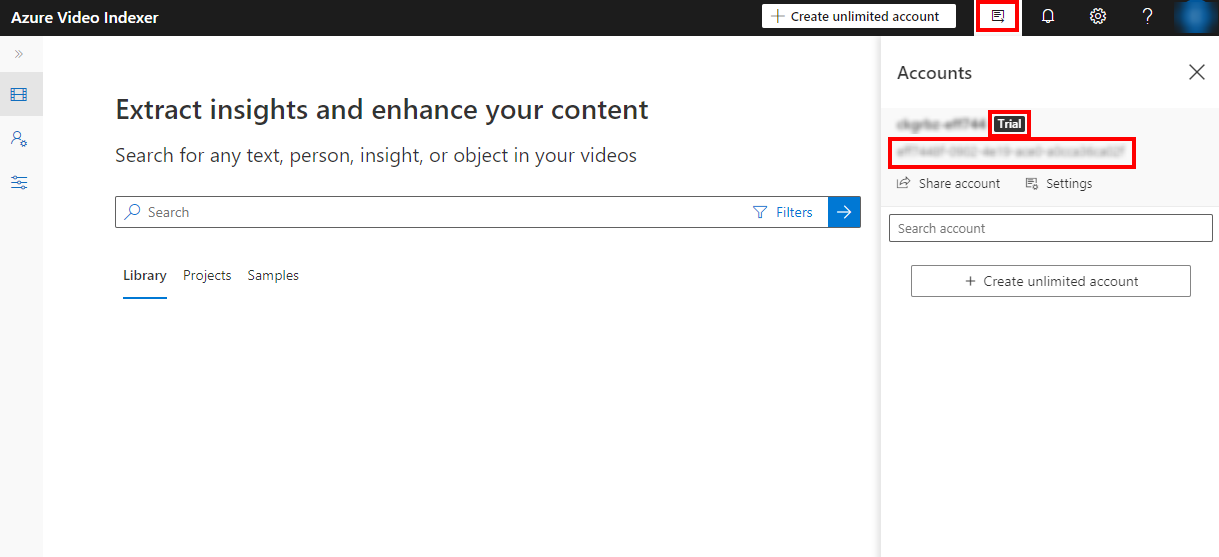Close the Accounts panel

click(x=1196, y=72)
